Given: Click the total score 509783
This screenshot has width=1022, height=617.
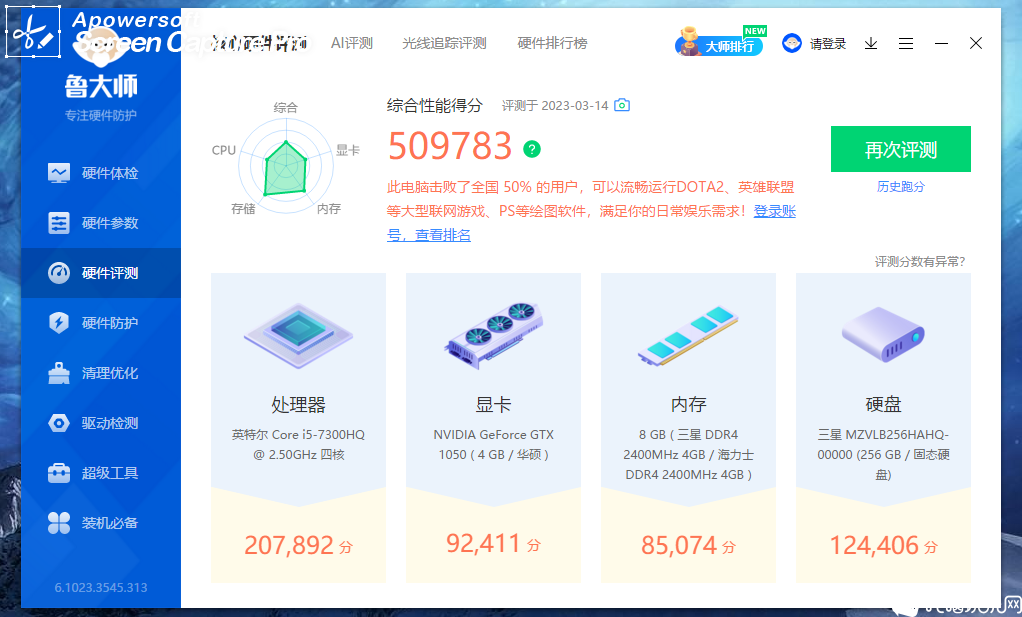Looking at the screenshot, I should (x=450, y=146).
